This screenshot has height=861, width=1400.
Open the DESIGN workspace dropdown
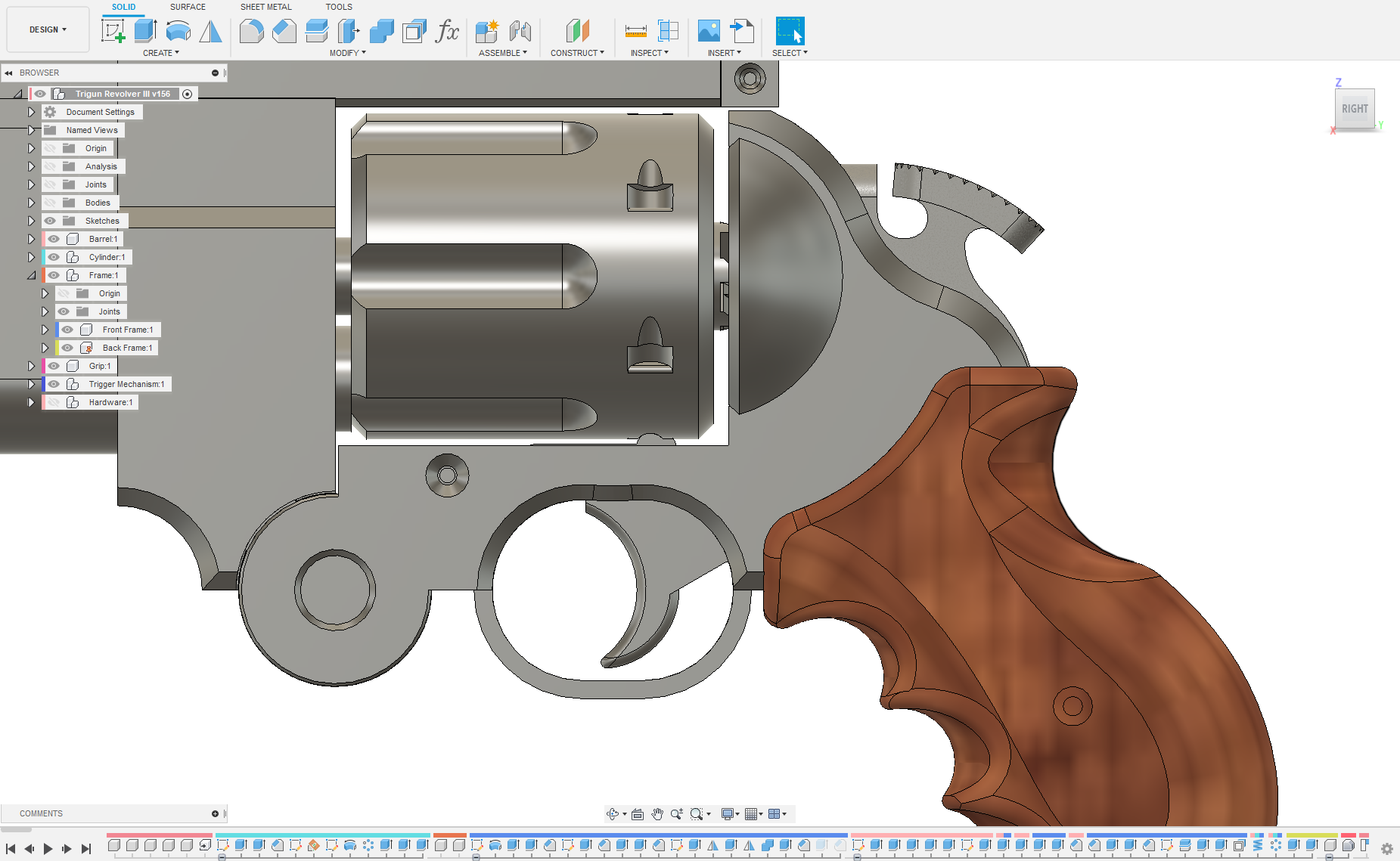pyautogui.click(x=48, y=29)
